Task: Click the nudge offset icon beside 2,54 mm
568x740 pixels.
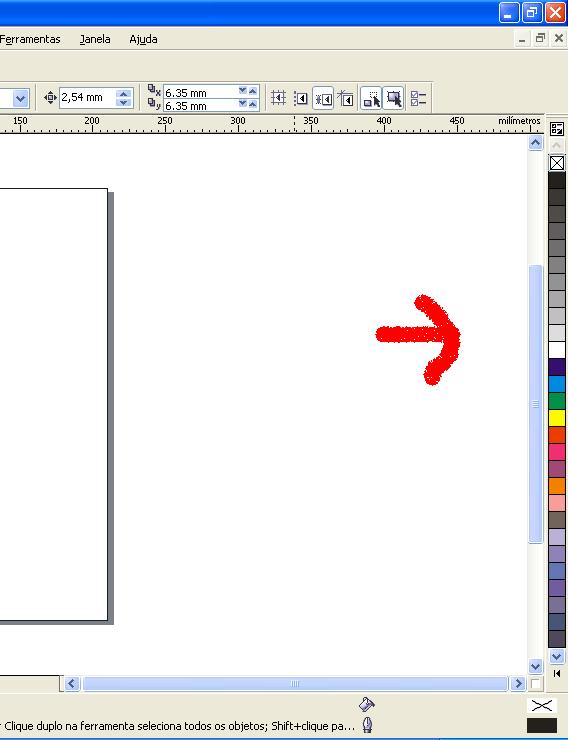Action: click(50, 98)
